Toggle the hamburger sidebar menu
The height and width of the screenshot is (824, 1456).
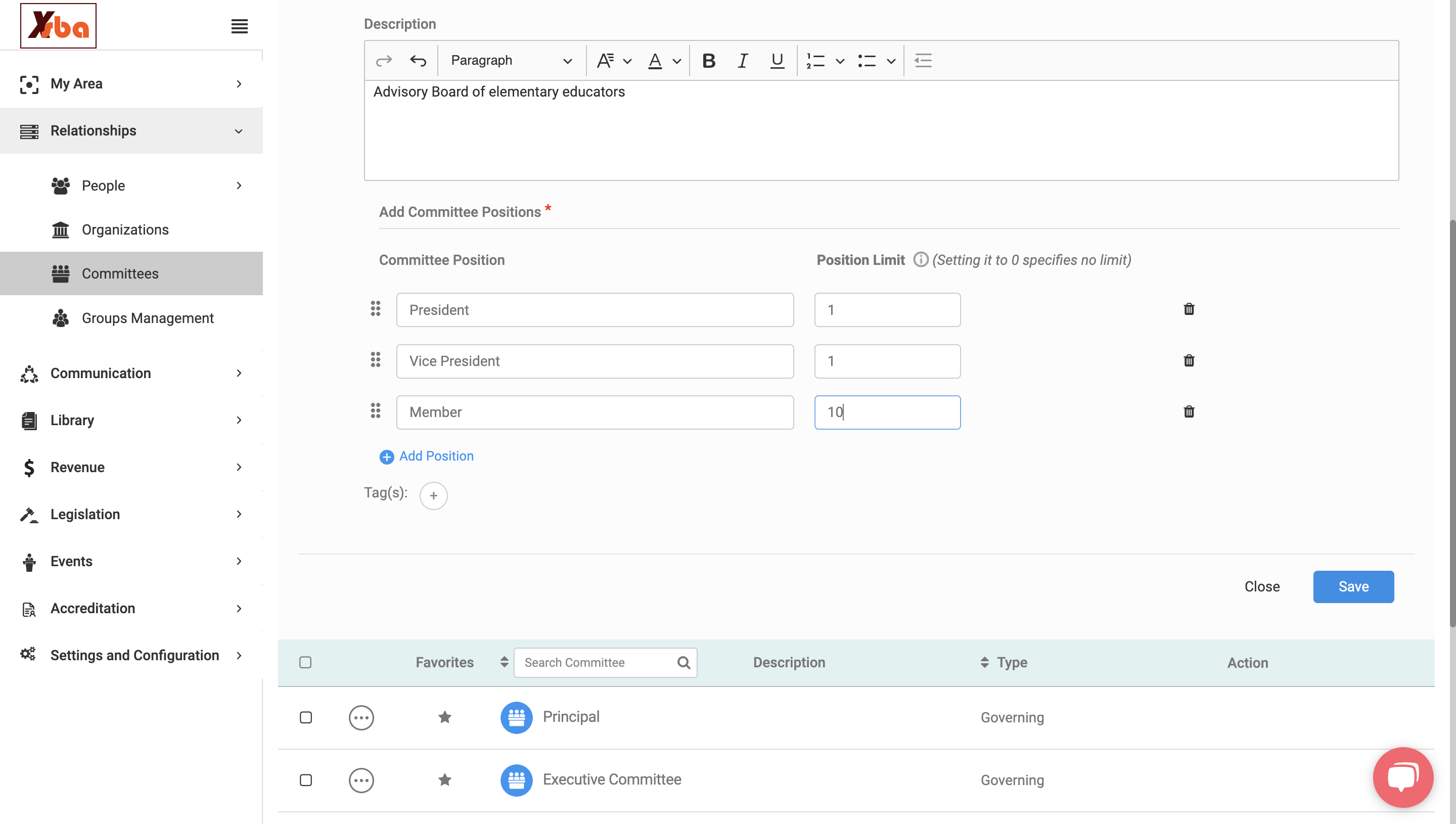(239, 26)
